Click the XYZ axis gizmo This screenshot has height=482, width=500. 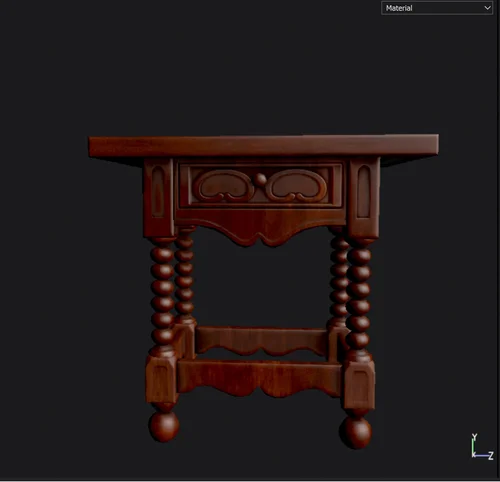482,447
